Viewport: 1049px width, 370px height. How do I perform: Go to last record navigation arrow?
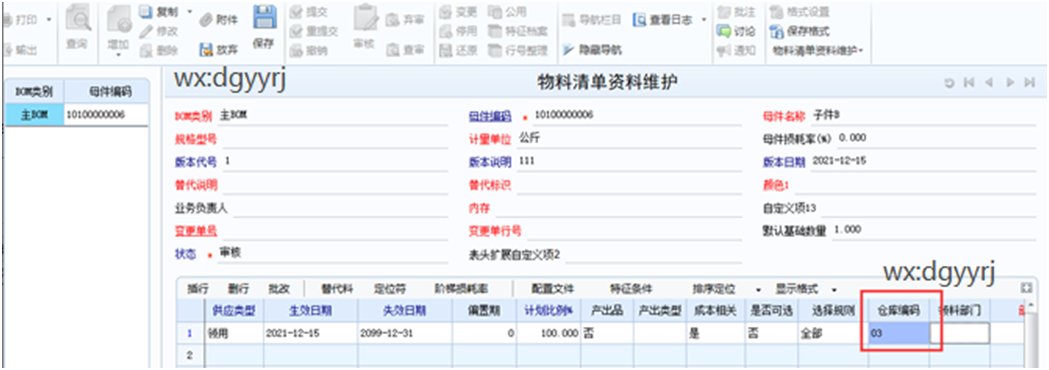point(1030,82)
